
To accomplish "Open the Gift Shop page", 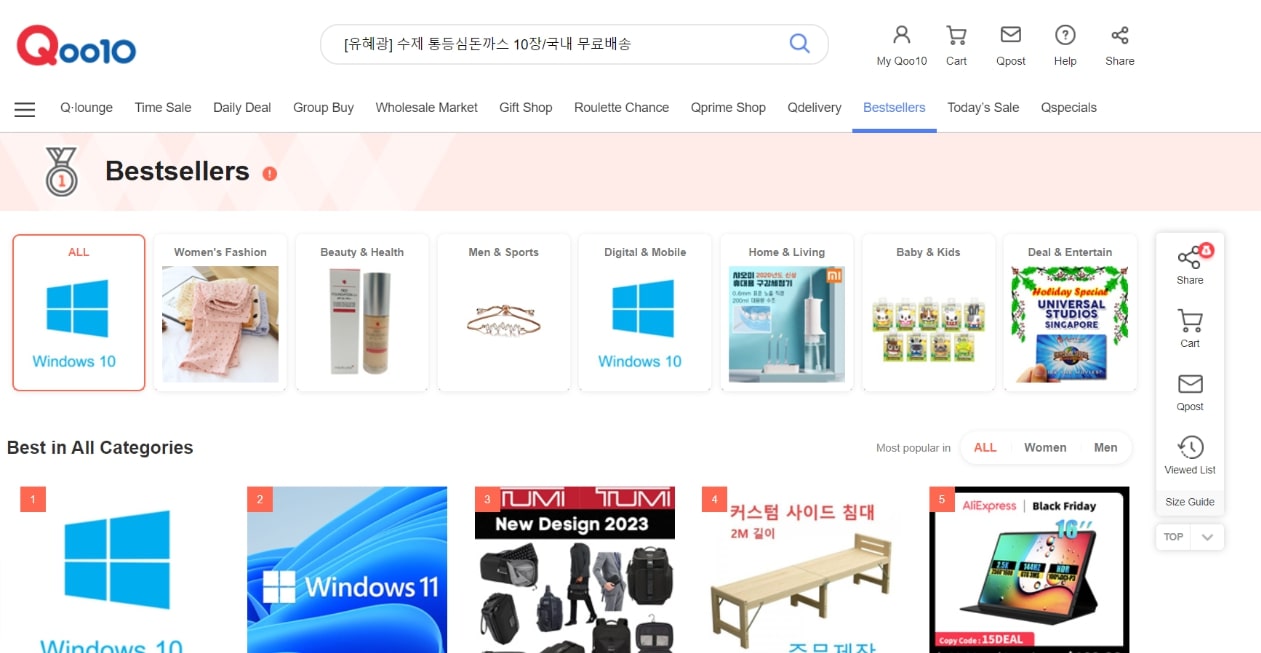I will (x=526, y=107).
